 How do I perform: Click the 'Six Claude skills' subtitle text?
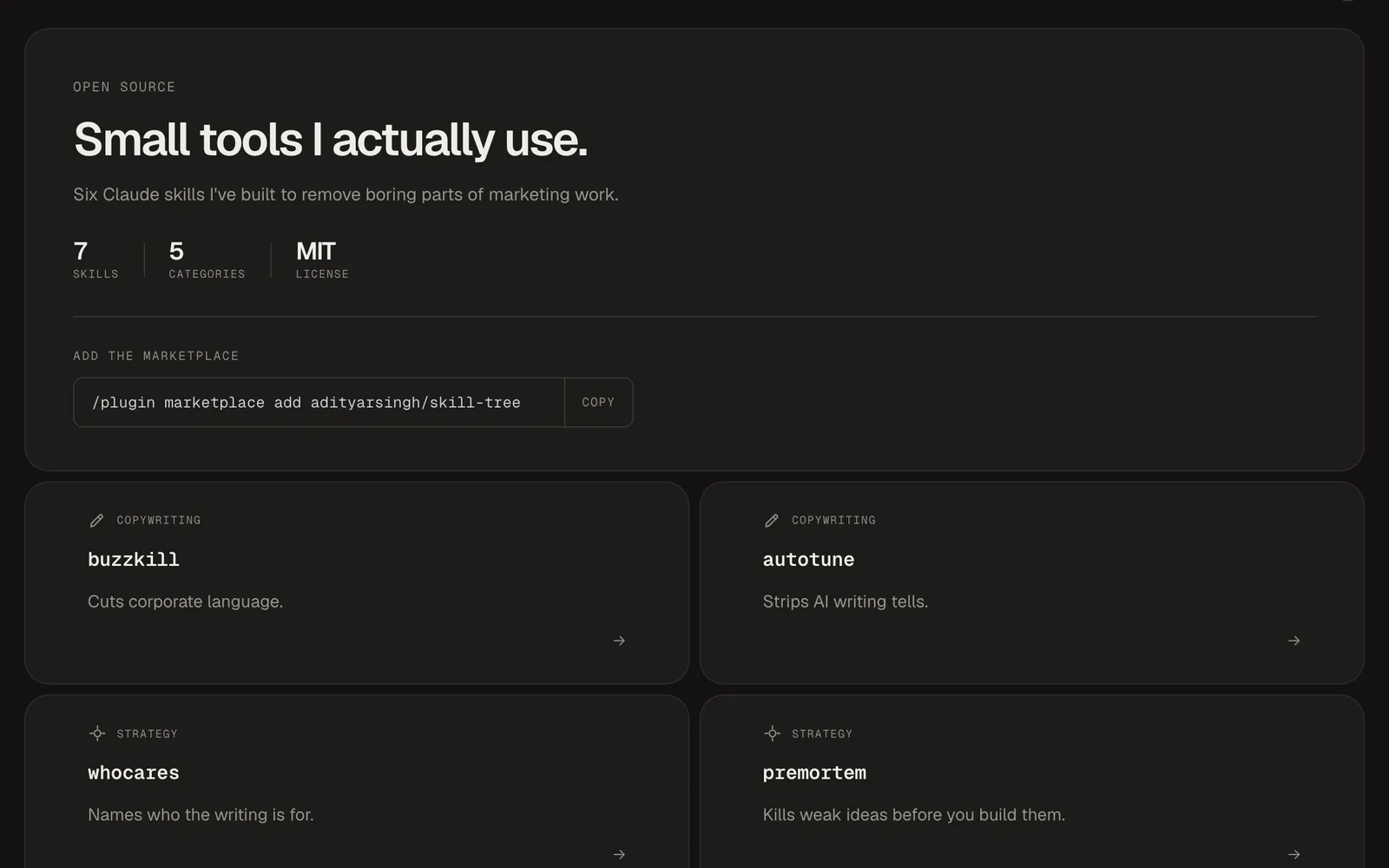coord(346,194)
